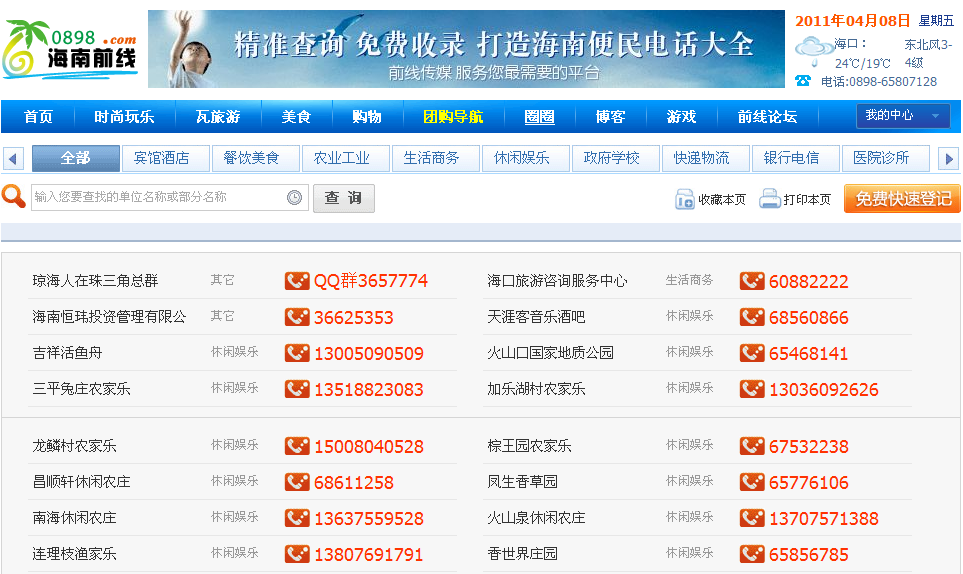This screenshot has height=574, width=963.
Task: Click phone icon beside 60882222
Action: (752, 281)
